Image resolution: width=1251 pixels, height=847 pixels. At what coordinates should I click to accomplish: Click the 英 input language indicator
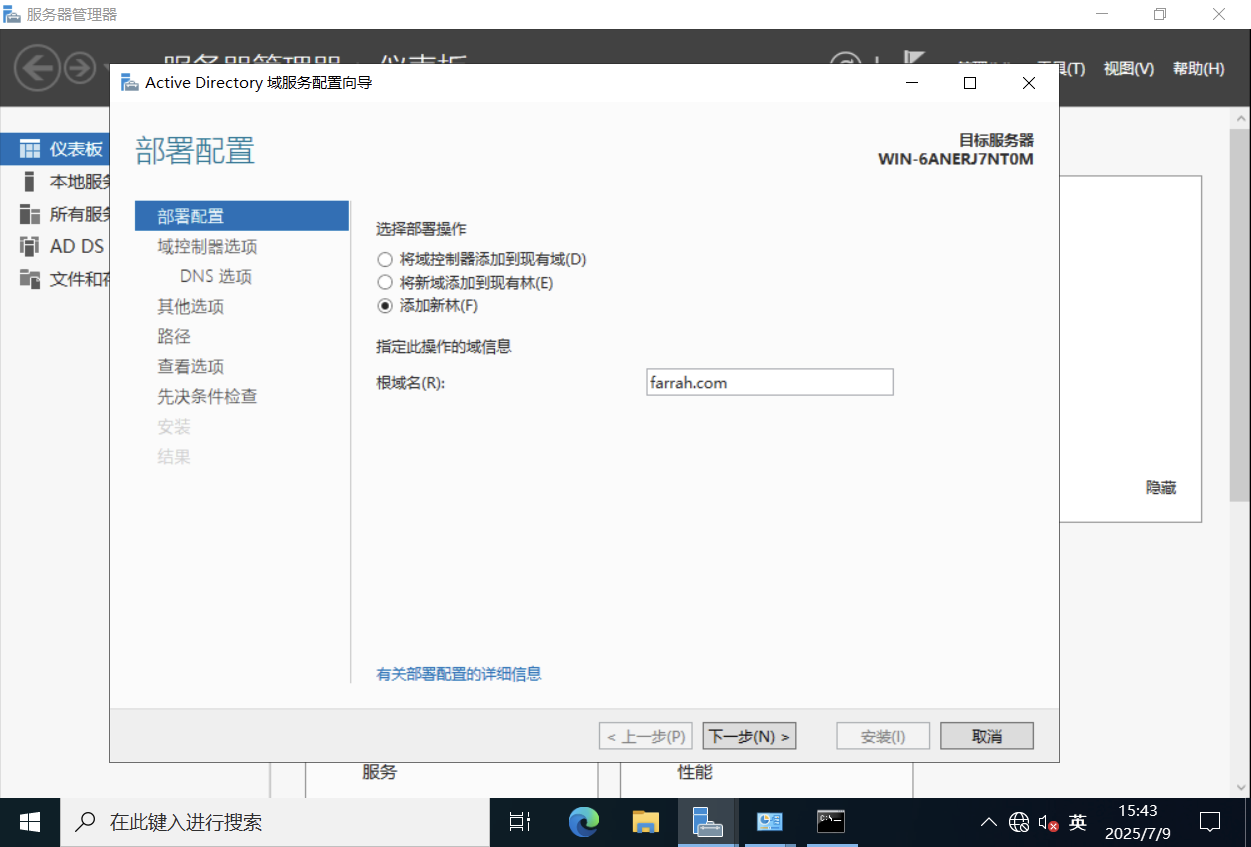click(x=1078, y=822)
